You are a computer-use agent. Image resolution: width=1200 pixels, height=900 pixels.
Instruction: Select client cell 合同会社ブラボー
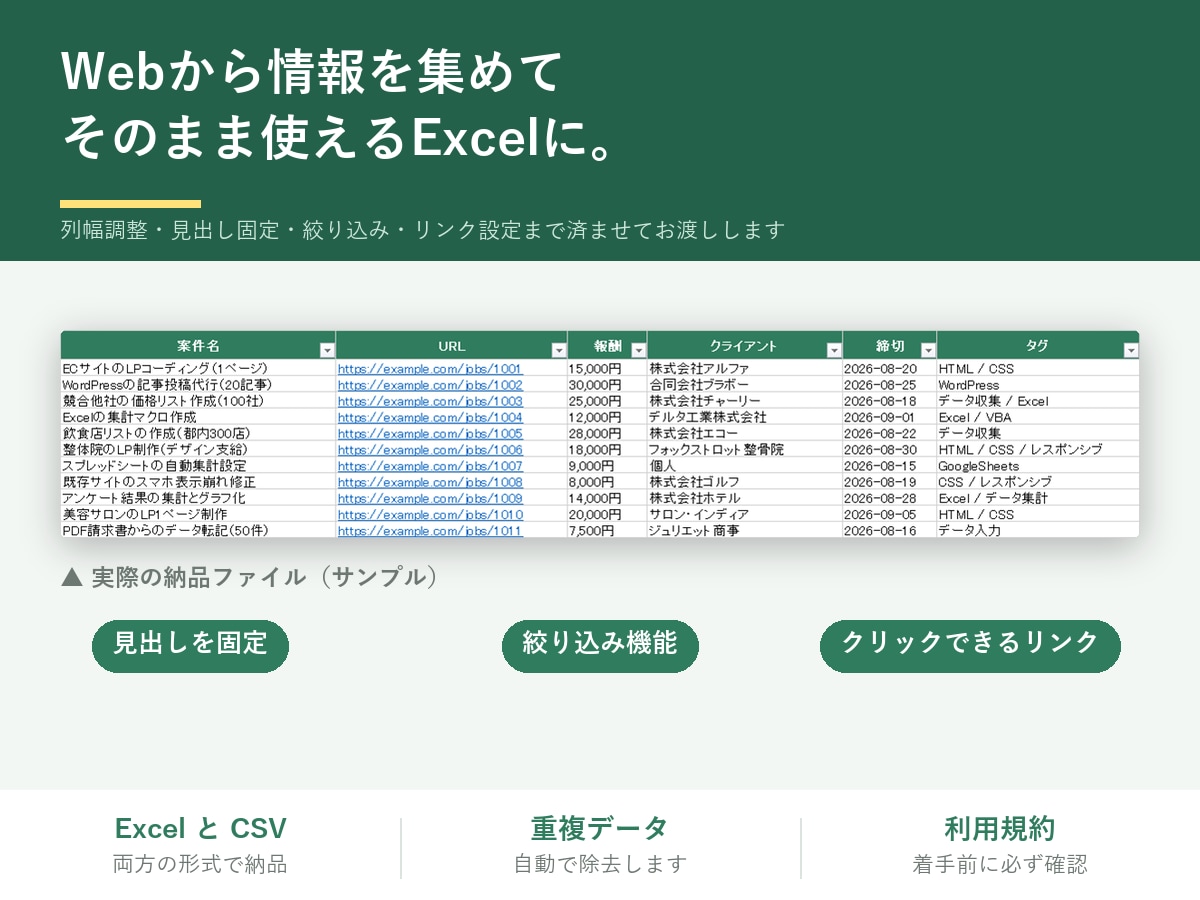[745, 385]
